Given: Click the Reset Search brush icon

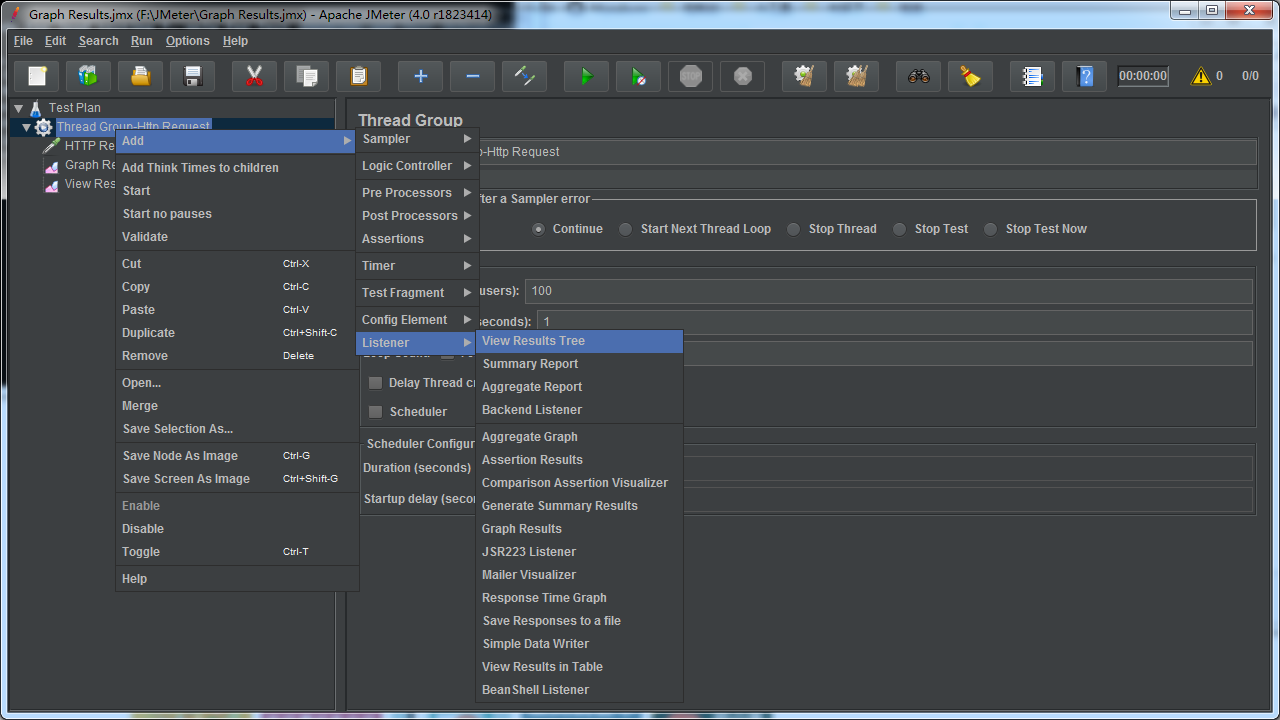Looking at the screenshot, I should (971, 76).
